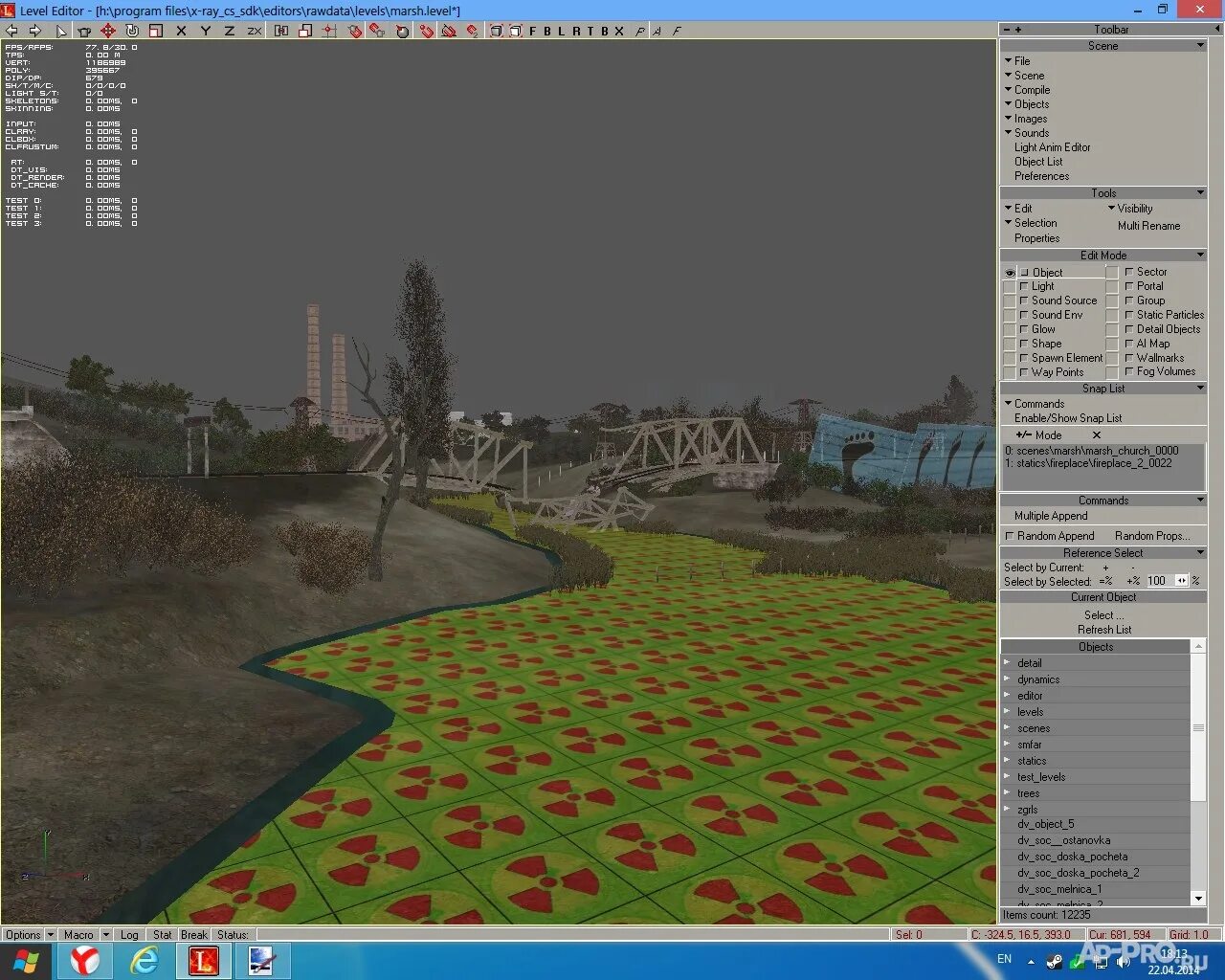Select dv_soc_doska_pocheta in the Objects list
The image size is (1225, 980).
tap(1073, 857)
